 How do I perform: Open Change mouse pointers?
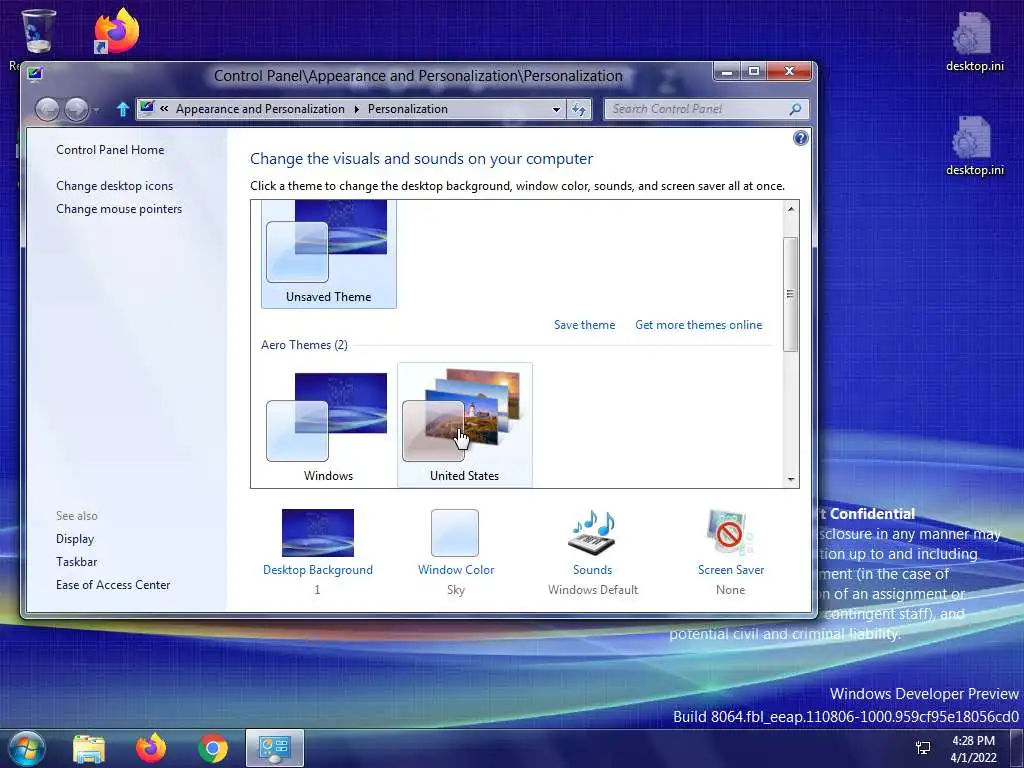click(x=119, y=209)
